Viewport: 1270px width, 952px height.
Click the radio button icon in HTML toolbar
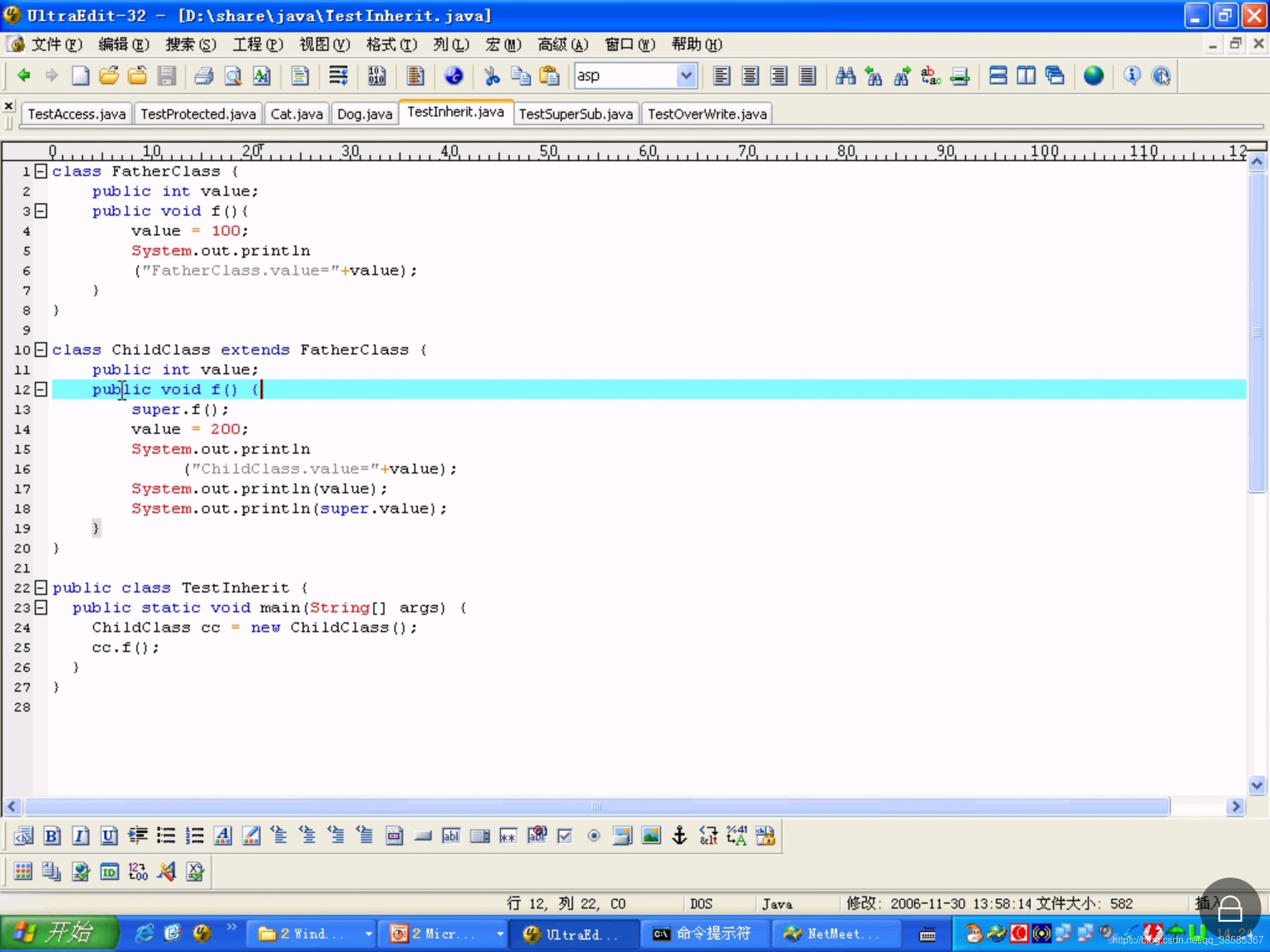593,835
